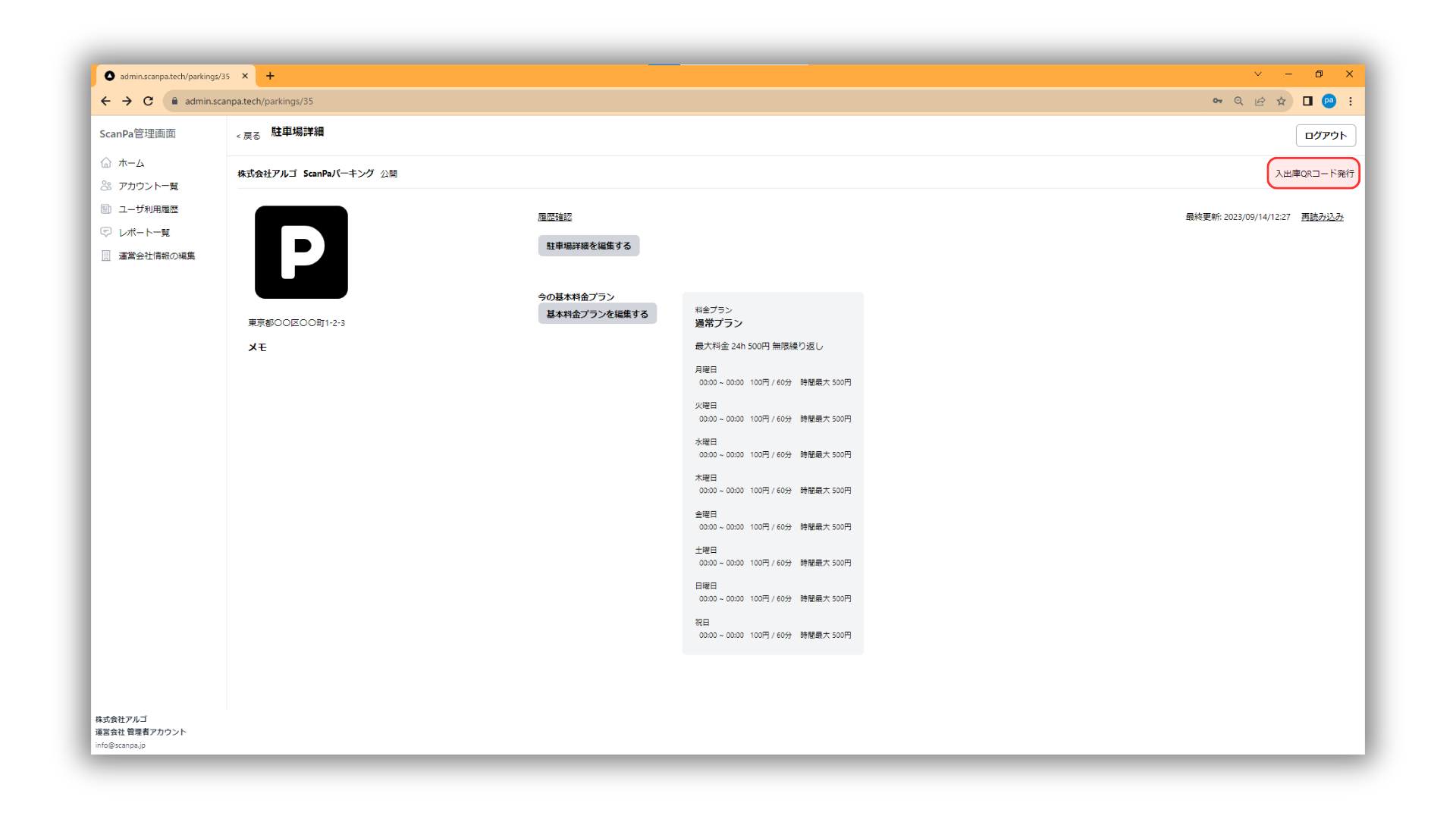The height and width of the screenshot is (819, 1456).
Task: Open the 履歴確認 link
Action: (554, 217)
